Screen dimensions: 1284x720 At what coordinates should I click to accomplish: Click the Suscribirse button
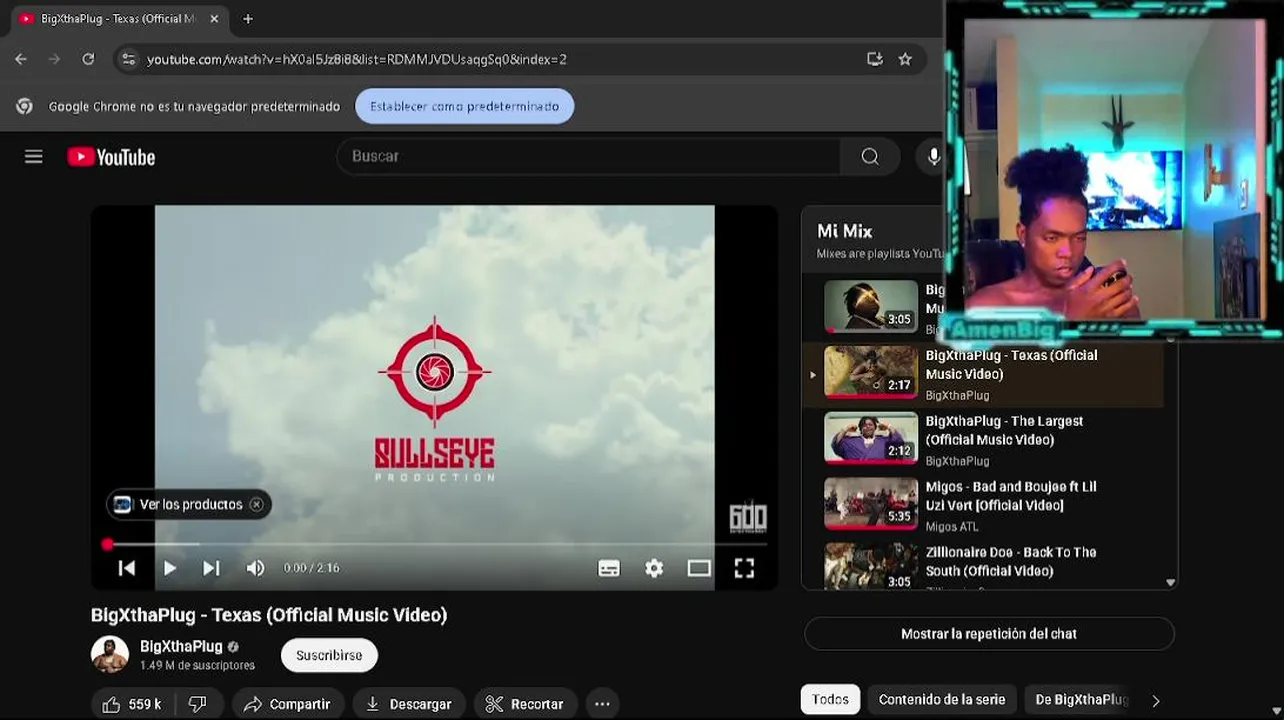tap(329, 655)
